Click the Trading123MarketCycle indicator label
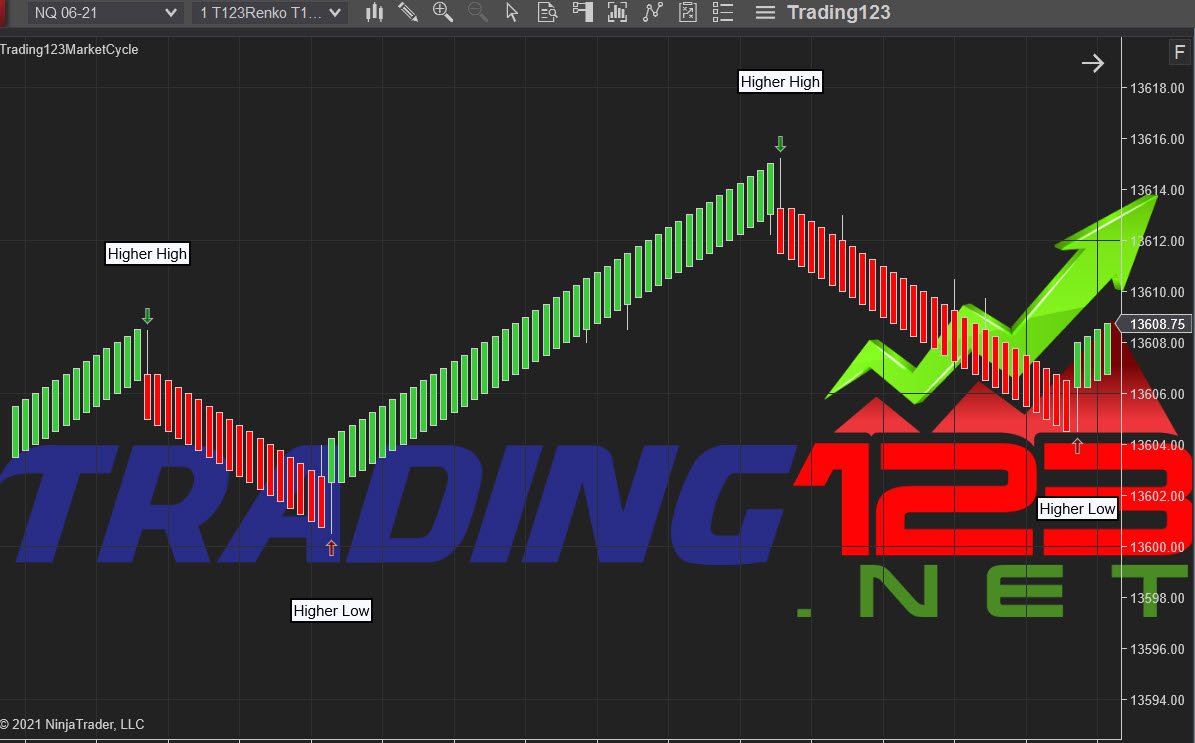This screenshot has width=1195, height=743. [69, 50]
